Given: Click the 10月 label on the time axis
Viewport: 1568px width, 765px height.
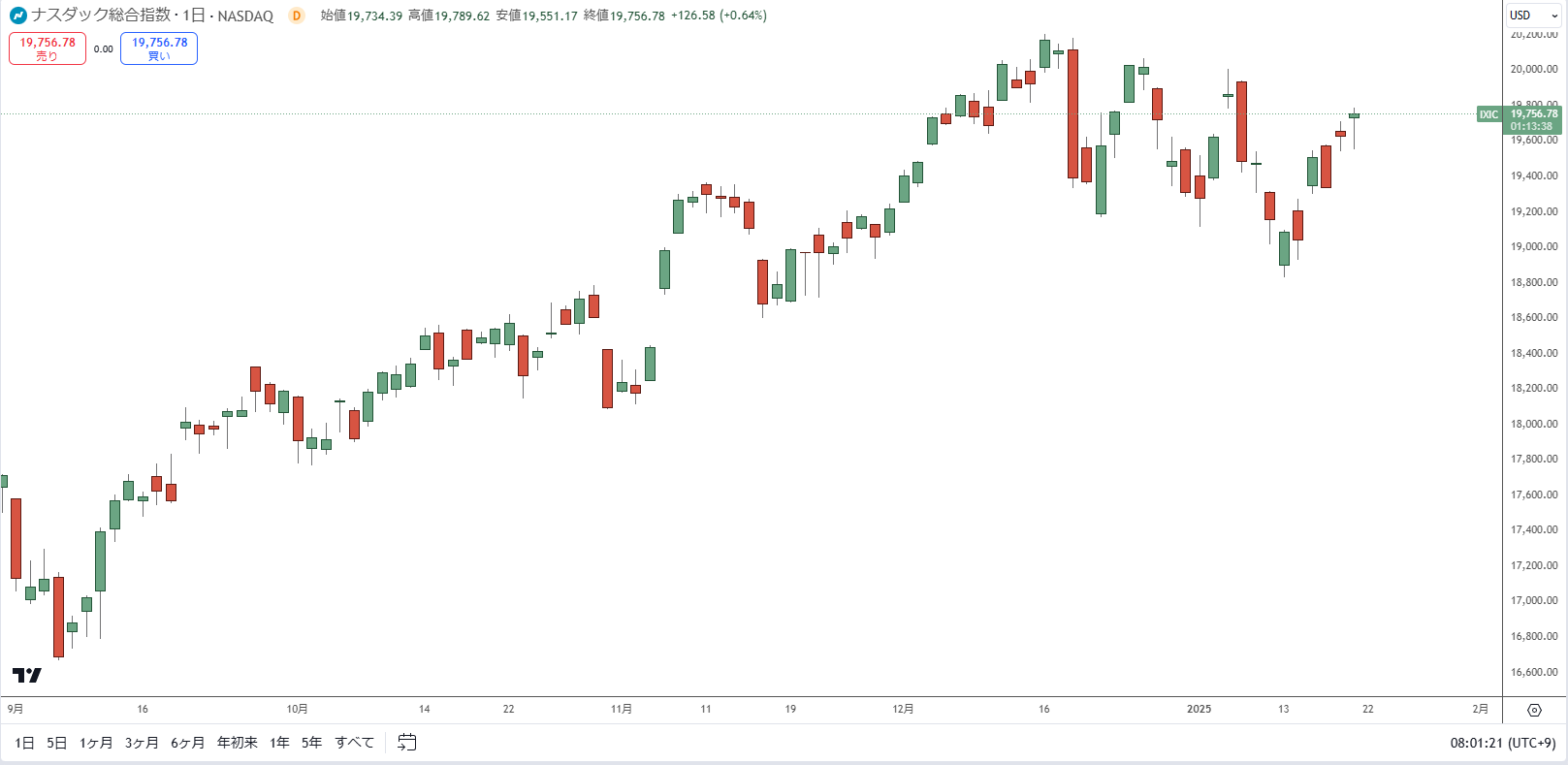Looking at the screenshot, I should pyautogui.click(x=297, y=709).
